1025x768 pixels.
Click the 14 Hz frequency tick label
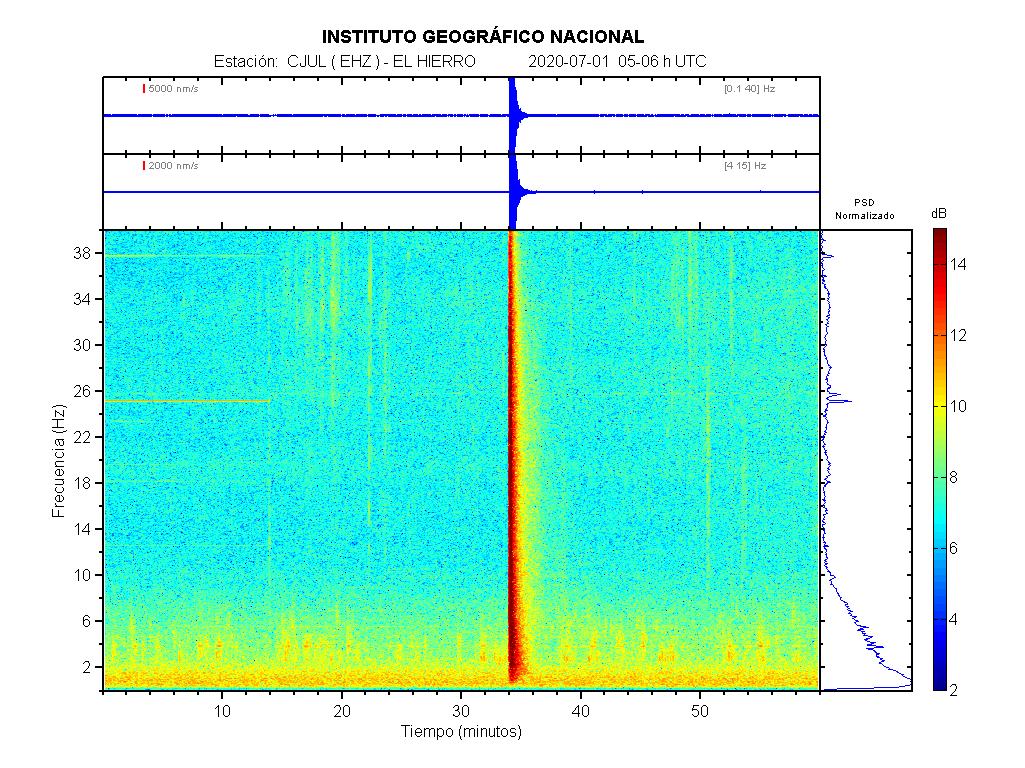[82, 529]
